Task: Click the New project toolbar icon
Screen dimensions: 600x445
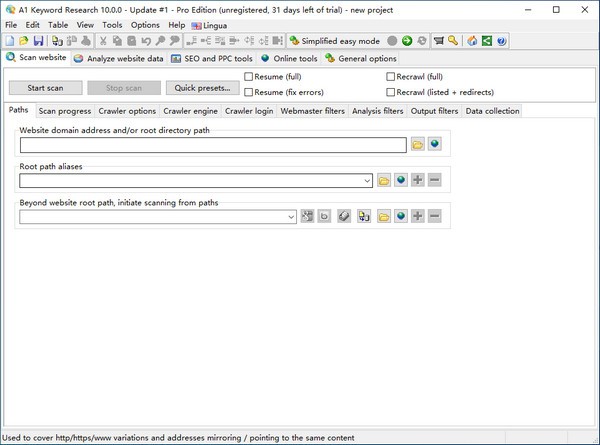Action: click(x=10, y=41)
